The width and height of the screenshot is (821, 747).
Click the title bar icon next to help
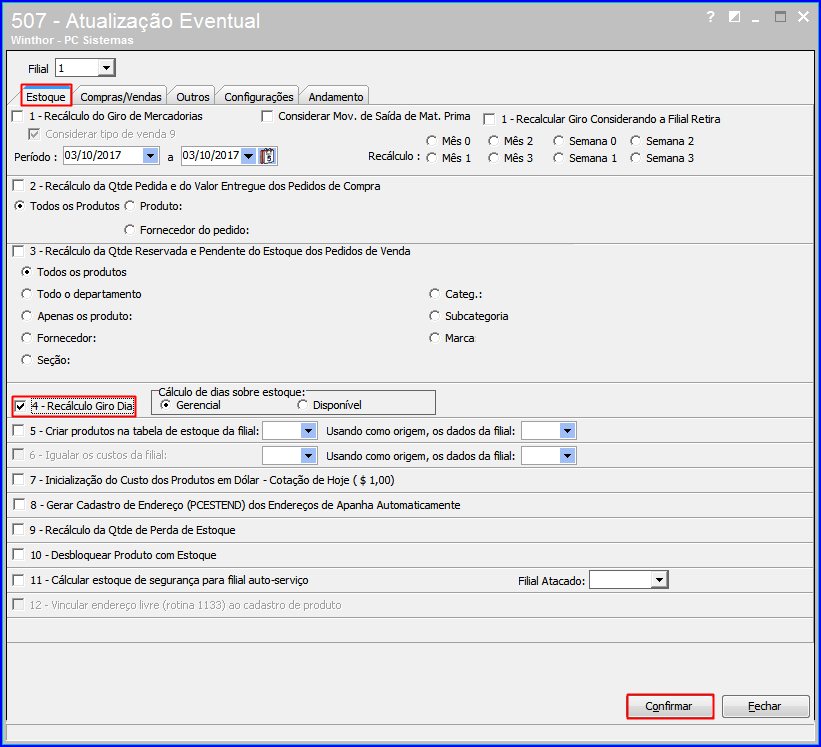(734, 17)
